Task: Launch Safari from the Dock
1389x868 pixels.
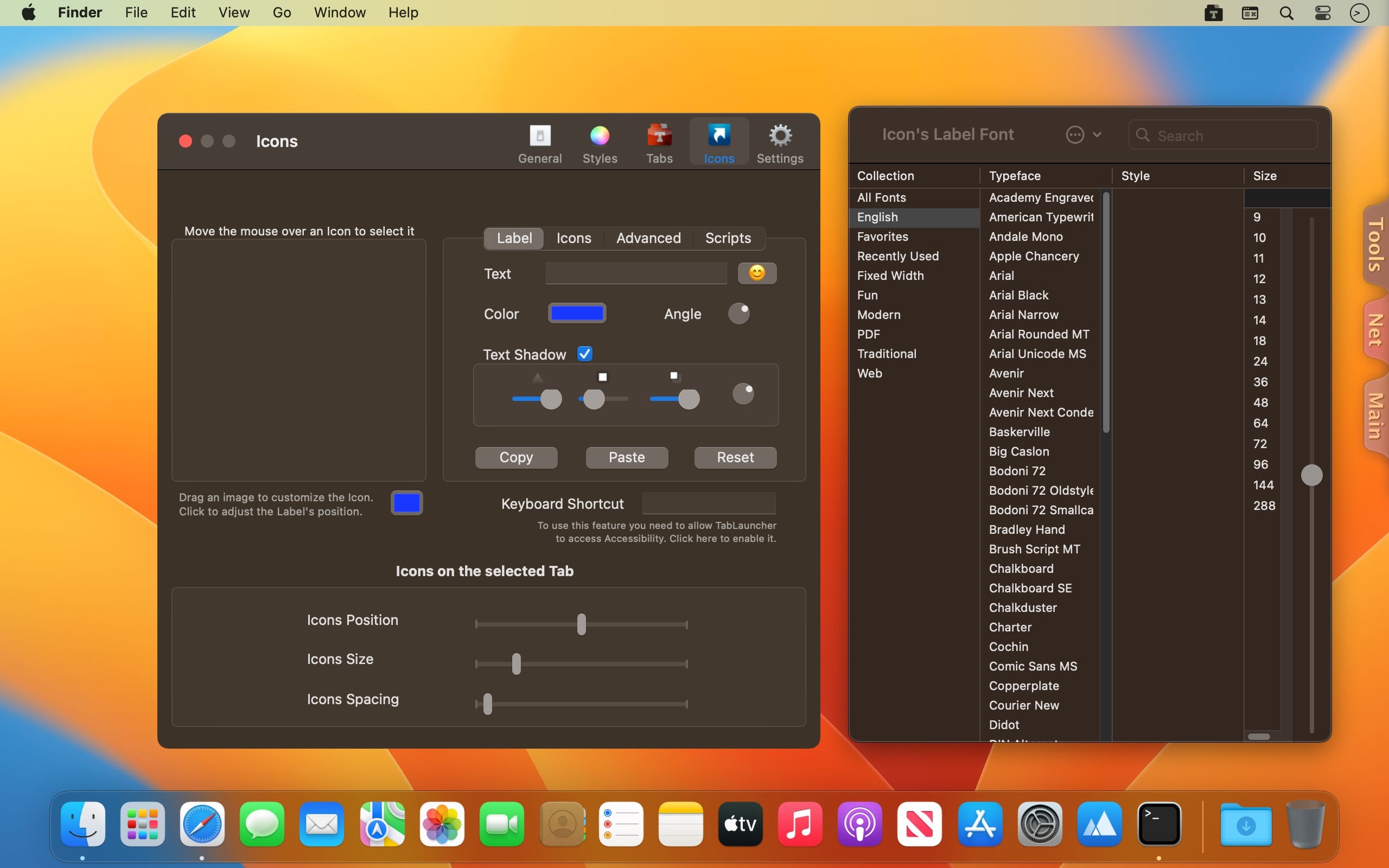Action: pos(202,824)
